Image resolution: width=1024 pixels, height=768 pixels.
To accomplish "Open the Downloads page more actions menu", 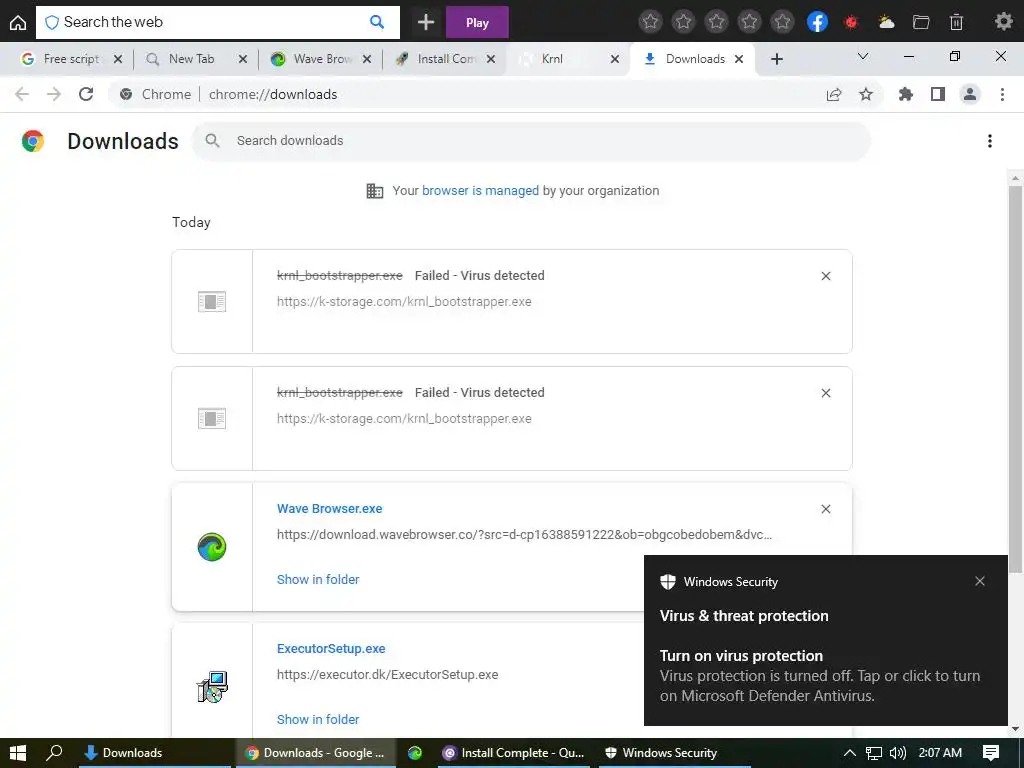I will click(990, 141).
